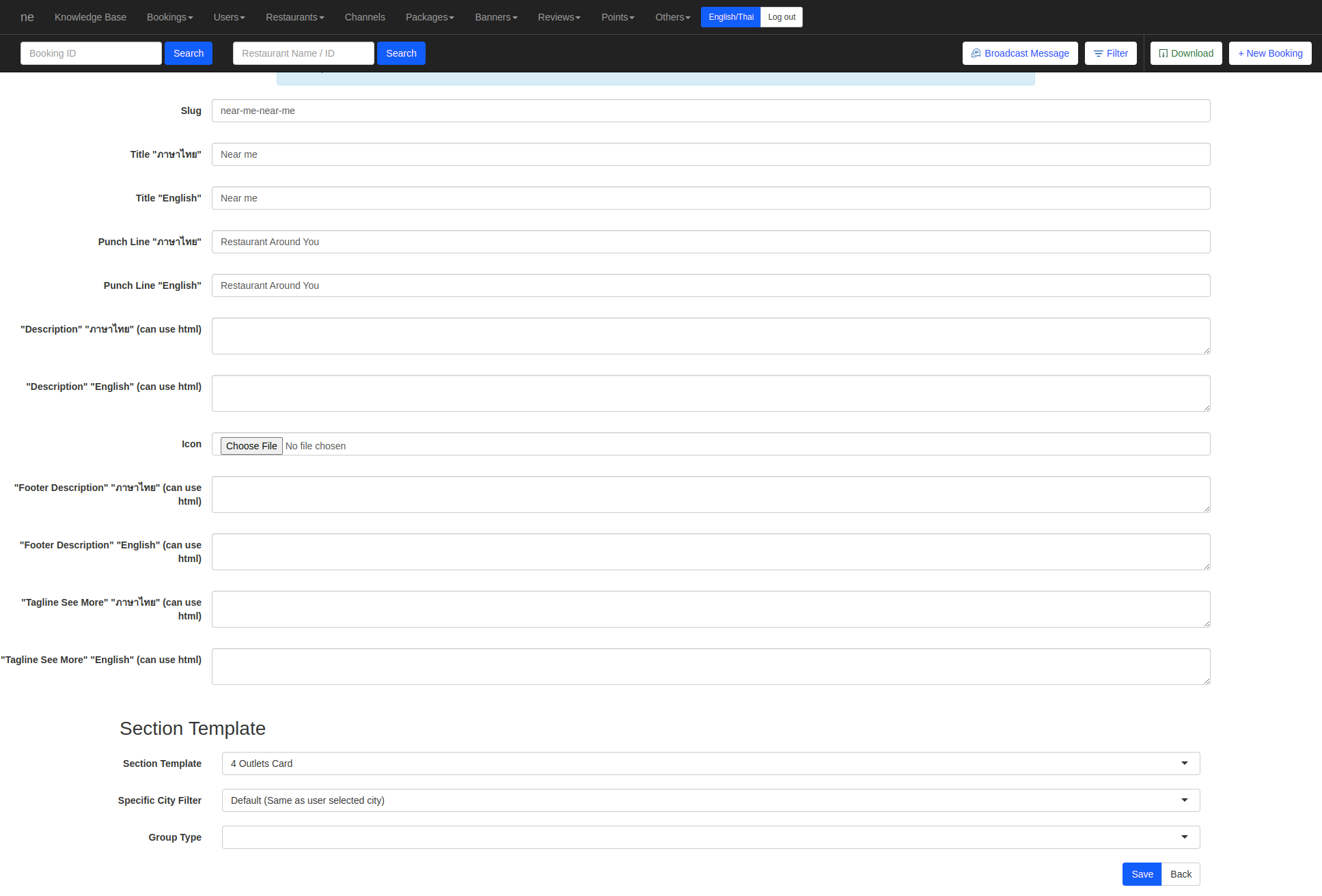Click the + New Booking button
The width and height of the screenshot is (1322, 896).
coord(1269,53)
